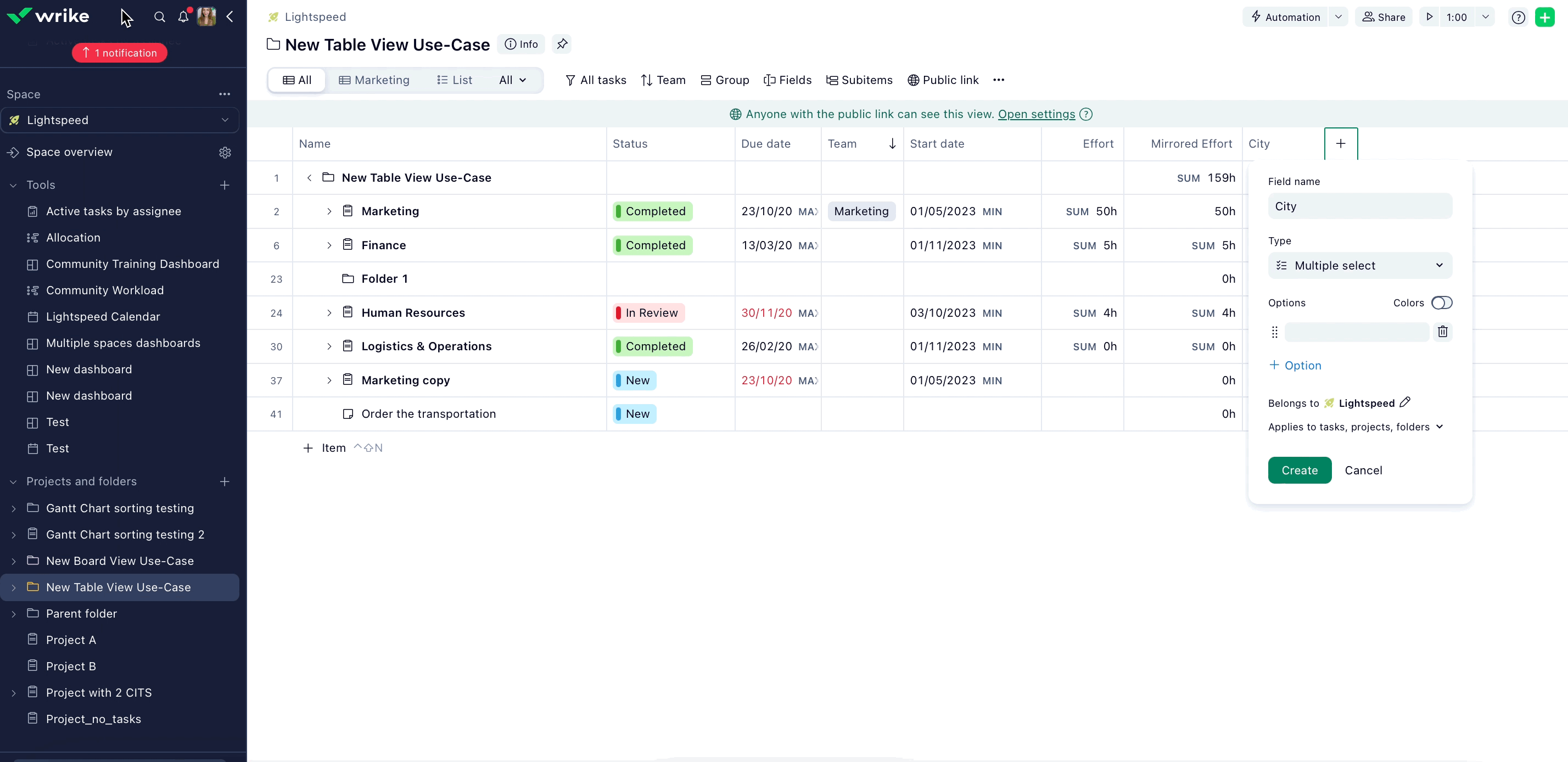This screenshot has height=762, width=1568.
Task: Add a new option with + Option
Action: coord(1295,365)
